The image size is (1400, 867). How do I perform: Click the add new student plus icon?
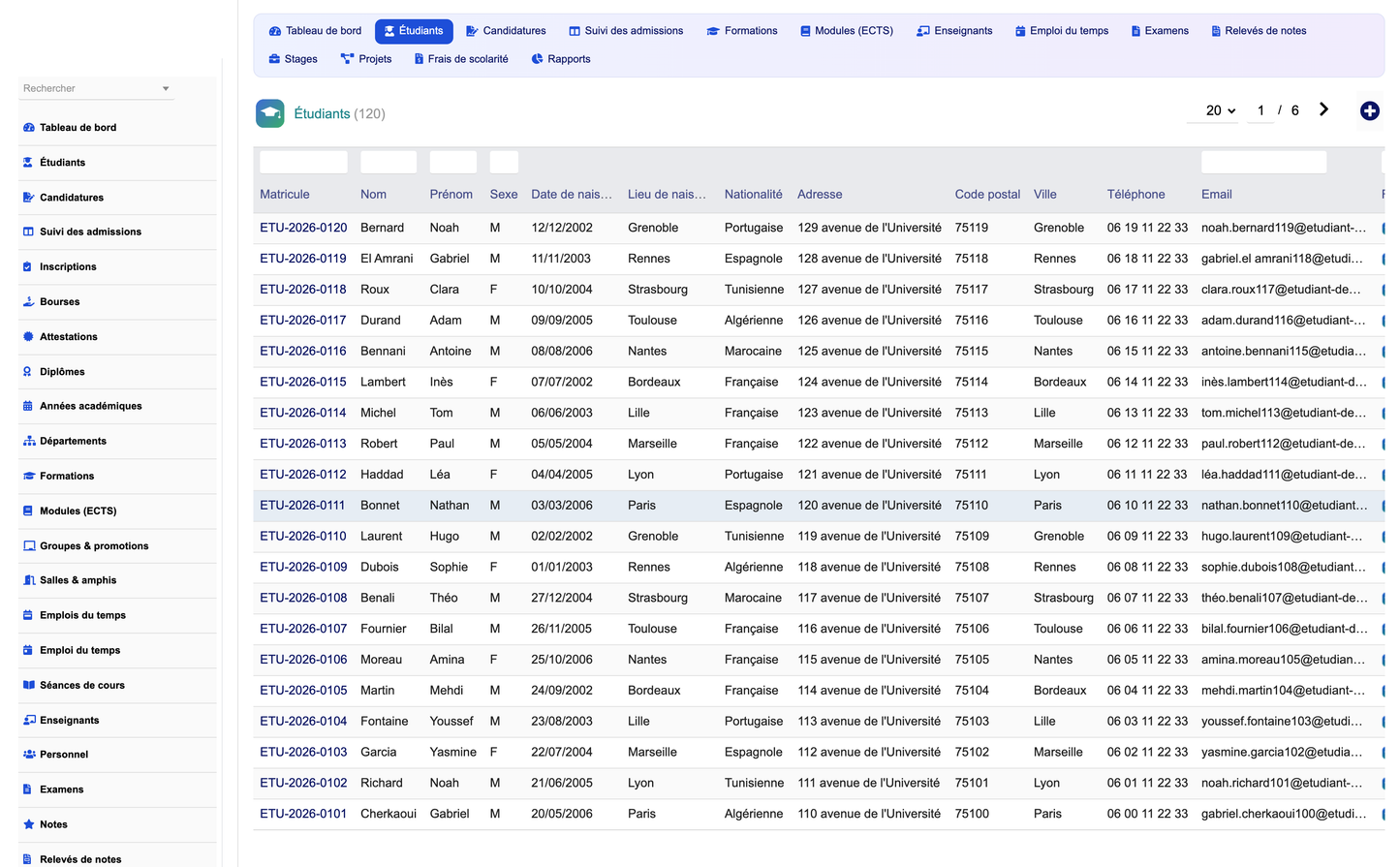[x=1369, y=111]
